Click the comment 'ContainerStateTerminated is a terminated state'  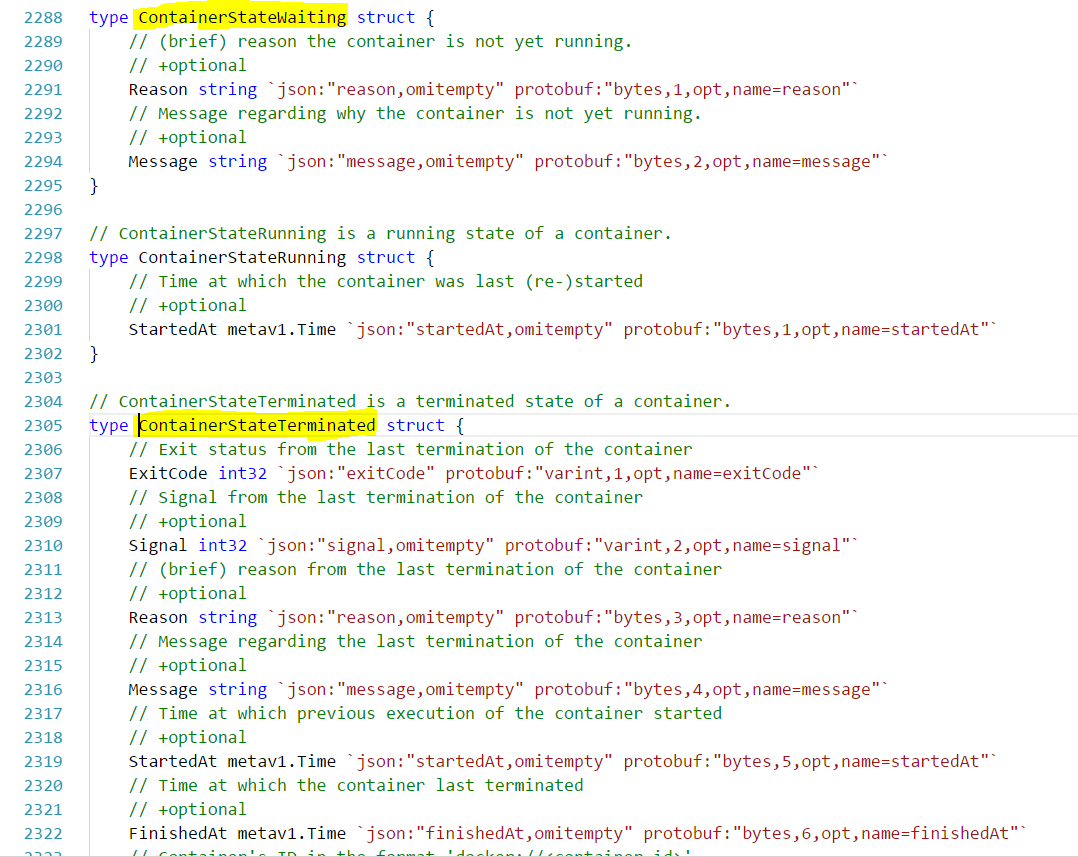[410, 401]
